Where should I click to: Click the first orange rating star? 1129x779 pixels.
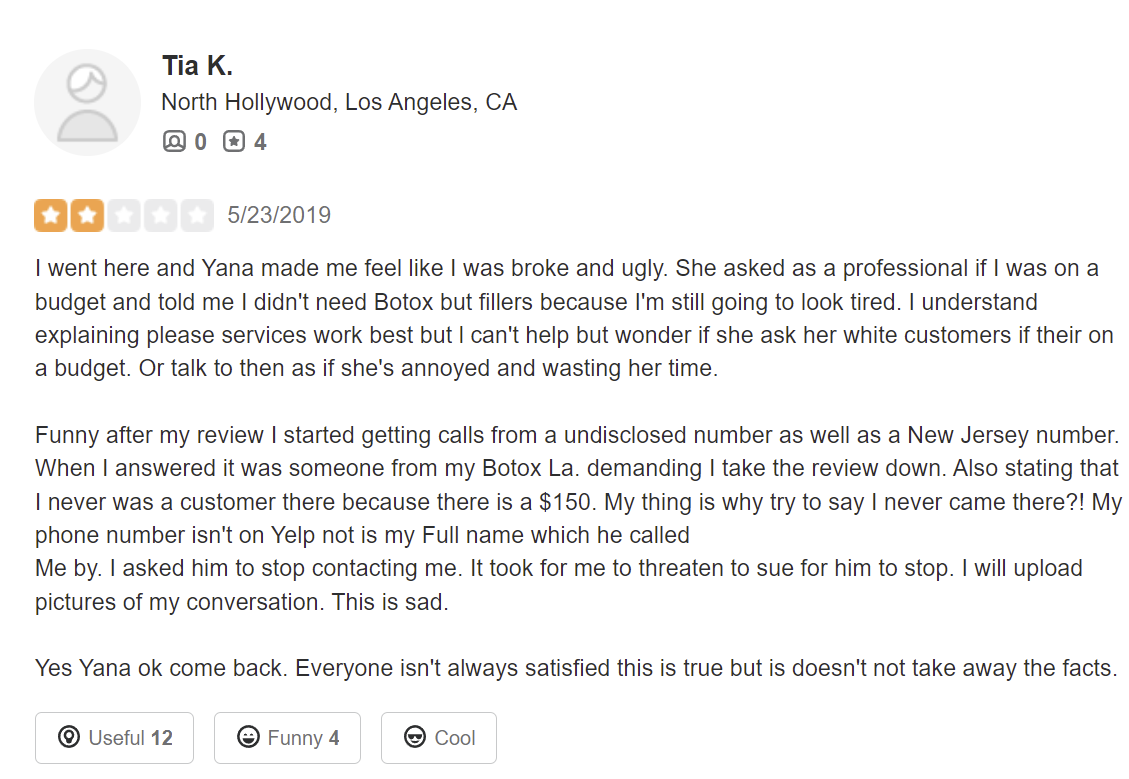pos(51,215)
